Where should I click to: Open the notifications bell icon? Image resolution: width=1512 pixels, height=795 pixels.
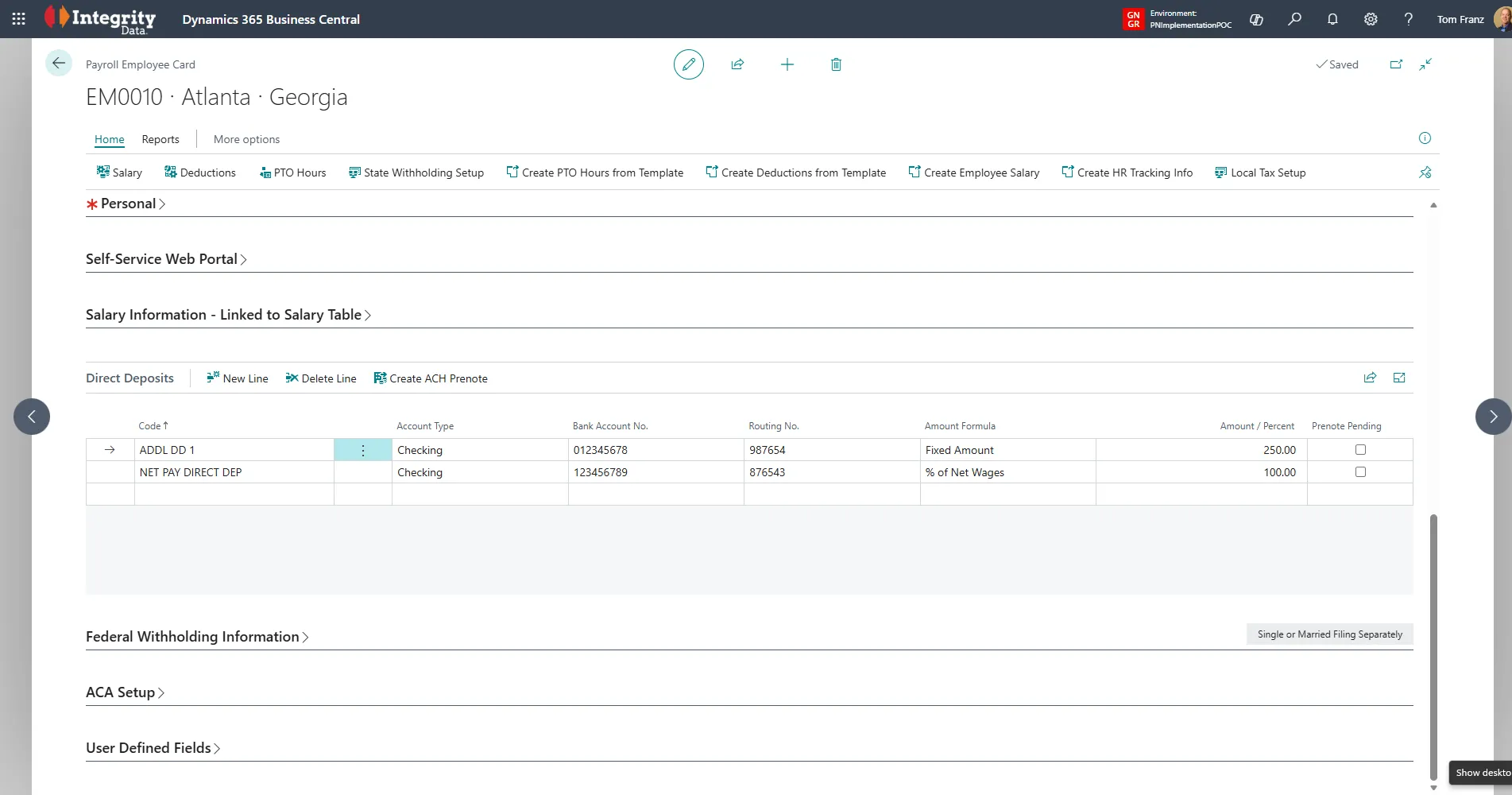(x=1332, y=19)
